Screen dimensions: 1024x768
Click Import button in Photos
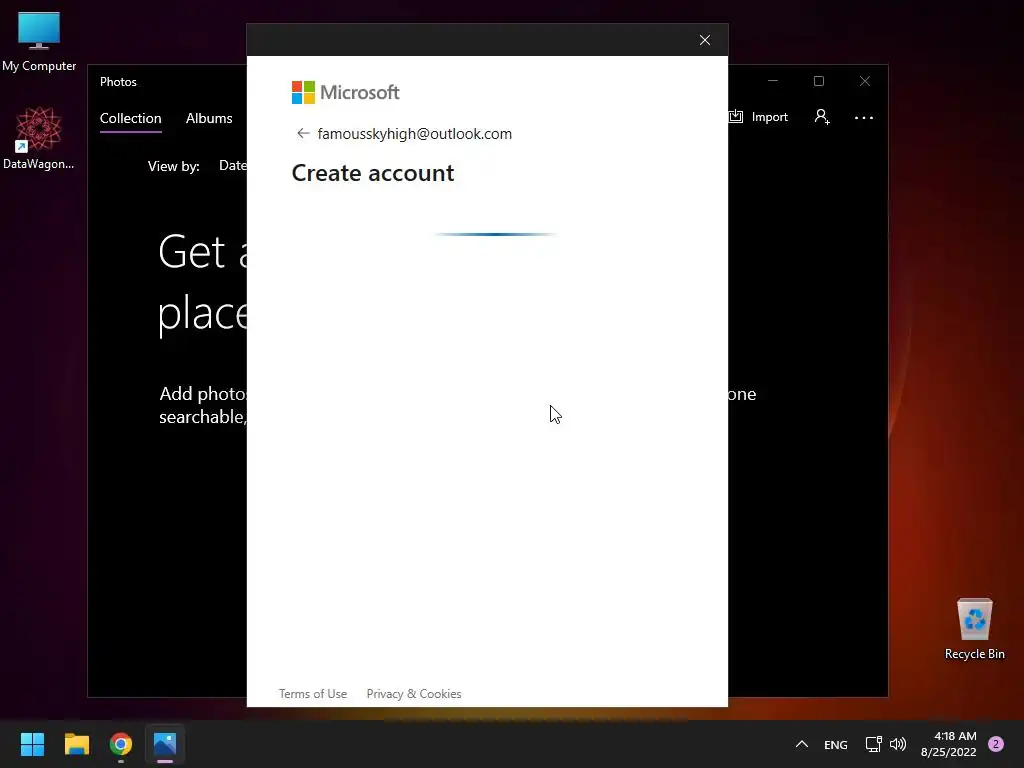758,117
